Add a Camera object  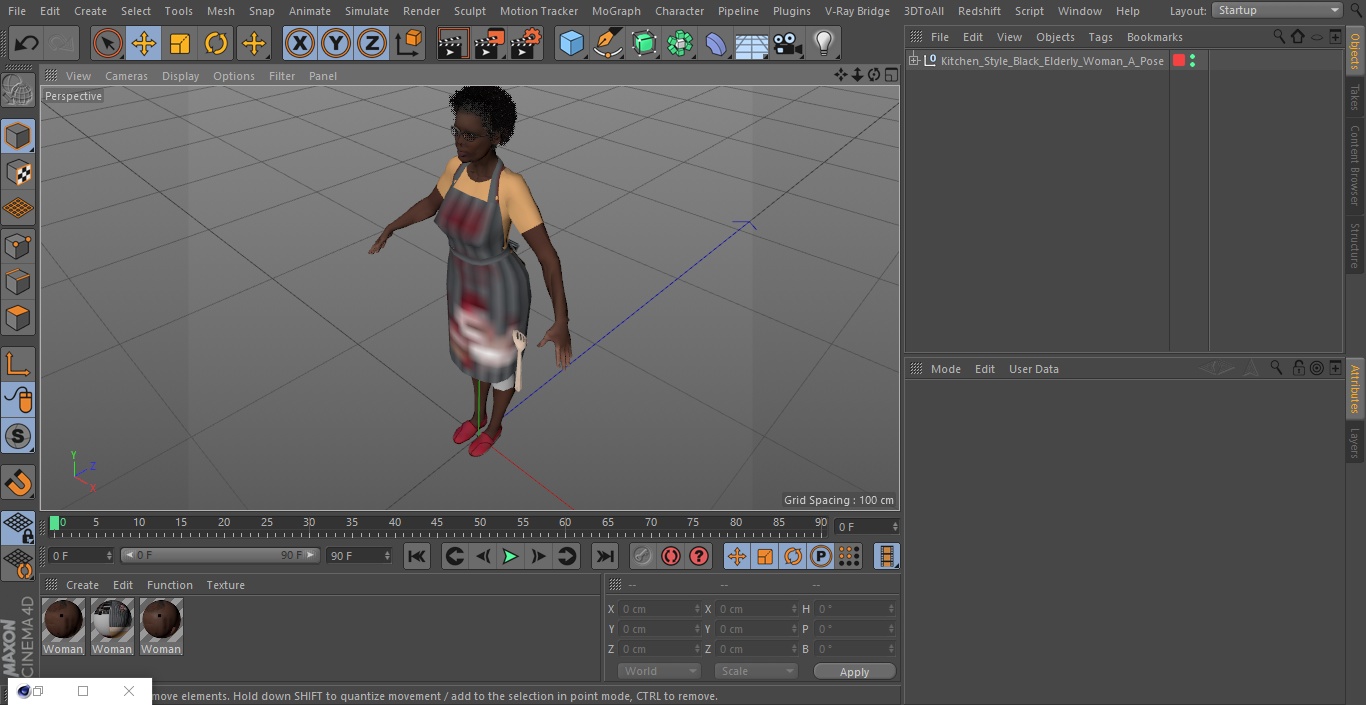(x=788, y=43)
